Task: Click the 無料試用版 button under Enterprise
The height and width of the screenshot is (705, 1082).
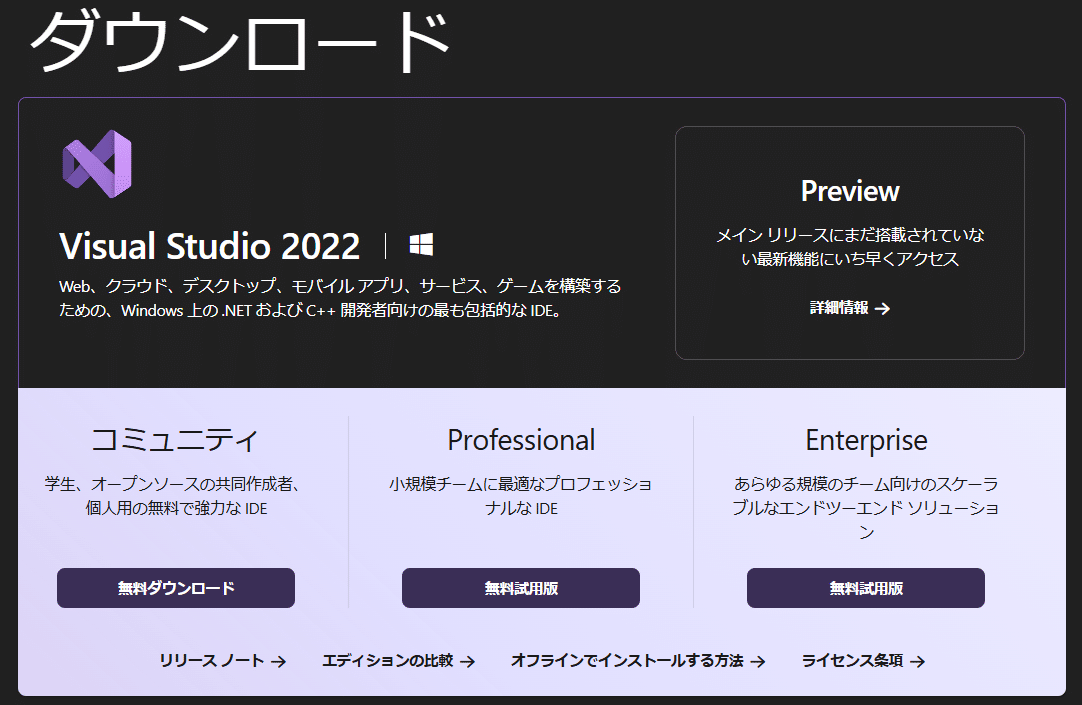Action: point(865,588)
